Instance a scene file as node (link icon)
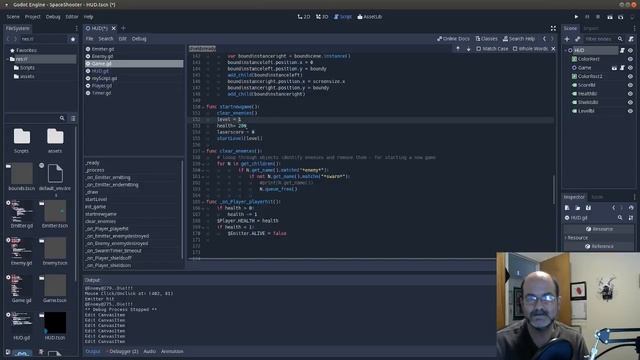Image resolution: width=640 pixels, height=360 pixels. click(578, 39)
